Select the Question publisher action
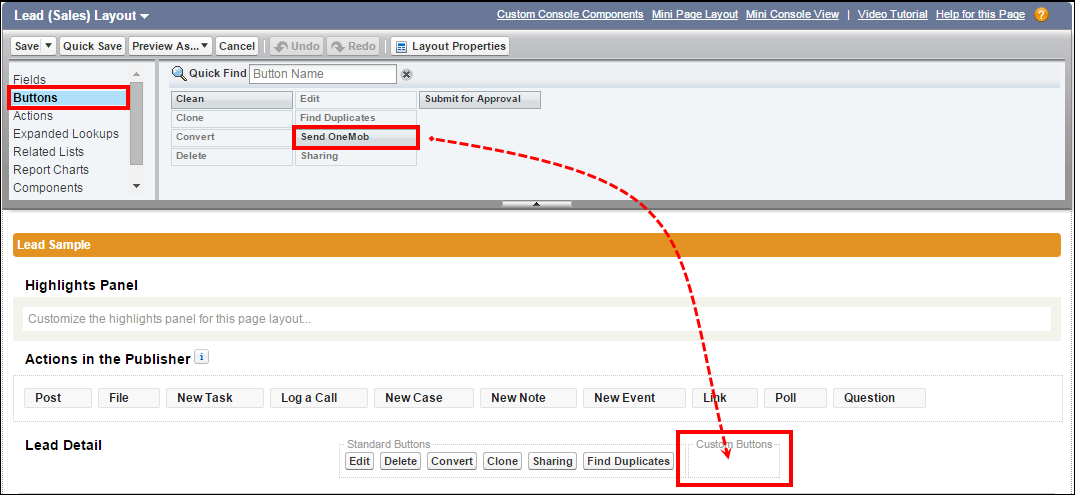1075x495 pixels. tap(879, 398)
